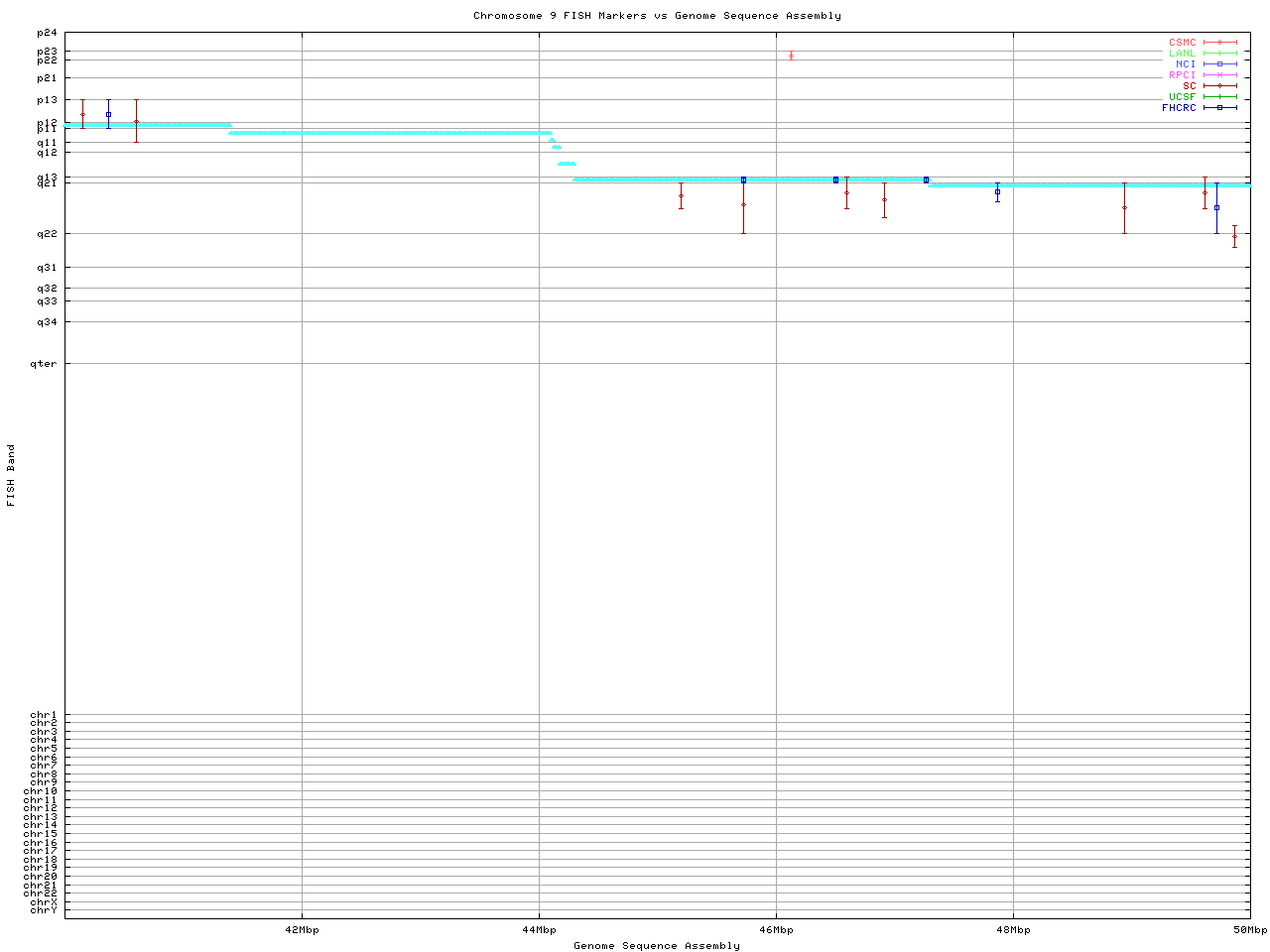Click the q31 band label

click(47, 268)
